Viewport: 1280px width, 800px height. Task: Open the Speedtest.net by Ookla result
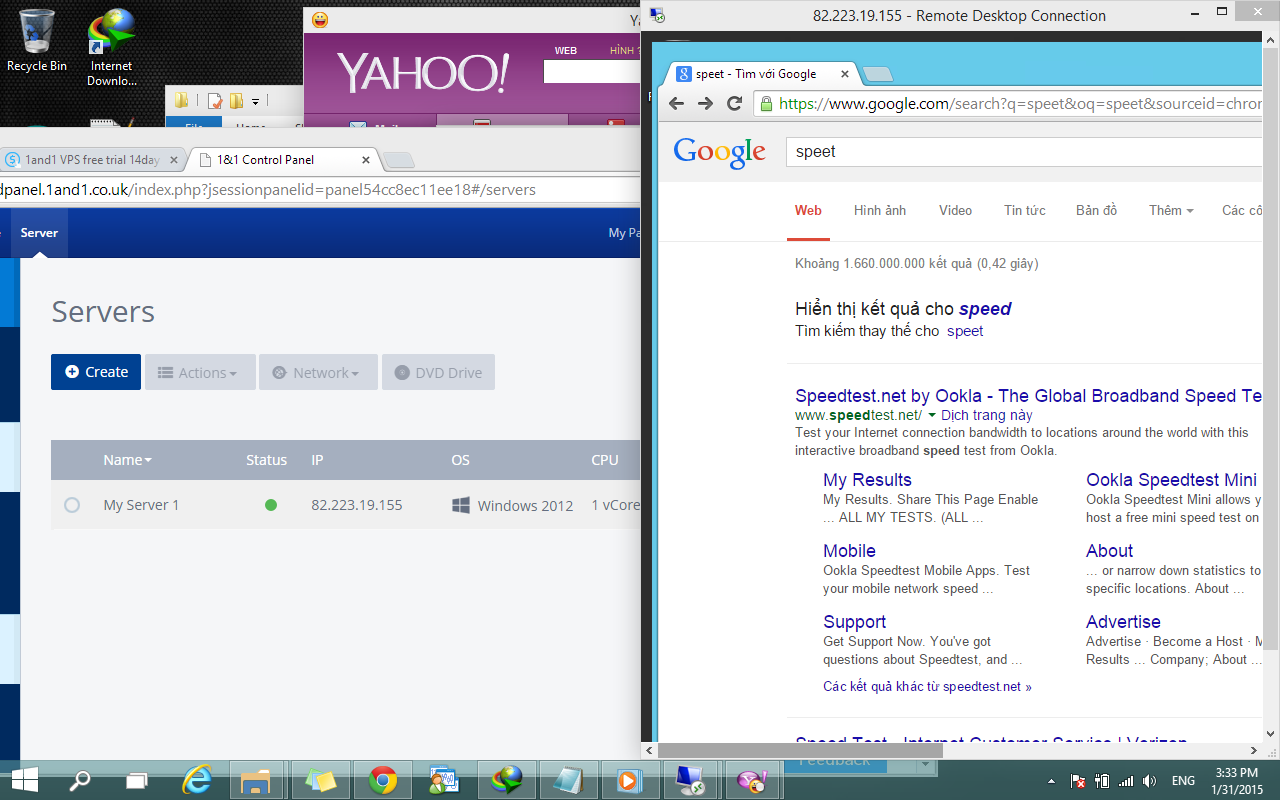(x=1027, y=396)
